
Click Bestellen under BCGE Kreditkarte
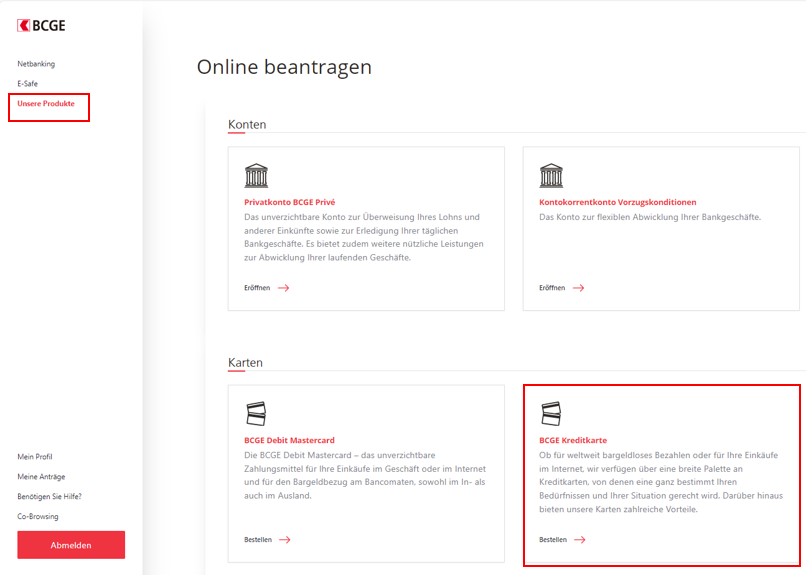click(x=553, y=540)
